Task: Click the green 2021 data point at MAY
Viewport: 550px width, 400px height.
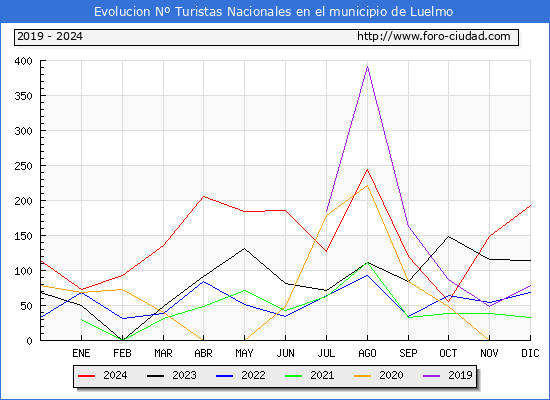Action: (x=244, y=290)
